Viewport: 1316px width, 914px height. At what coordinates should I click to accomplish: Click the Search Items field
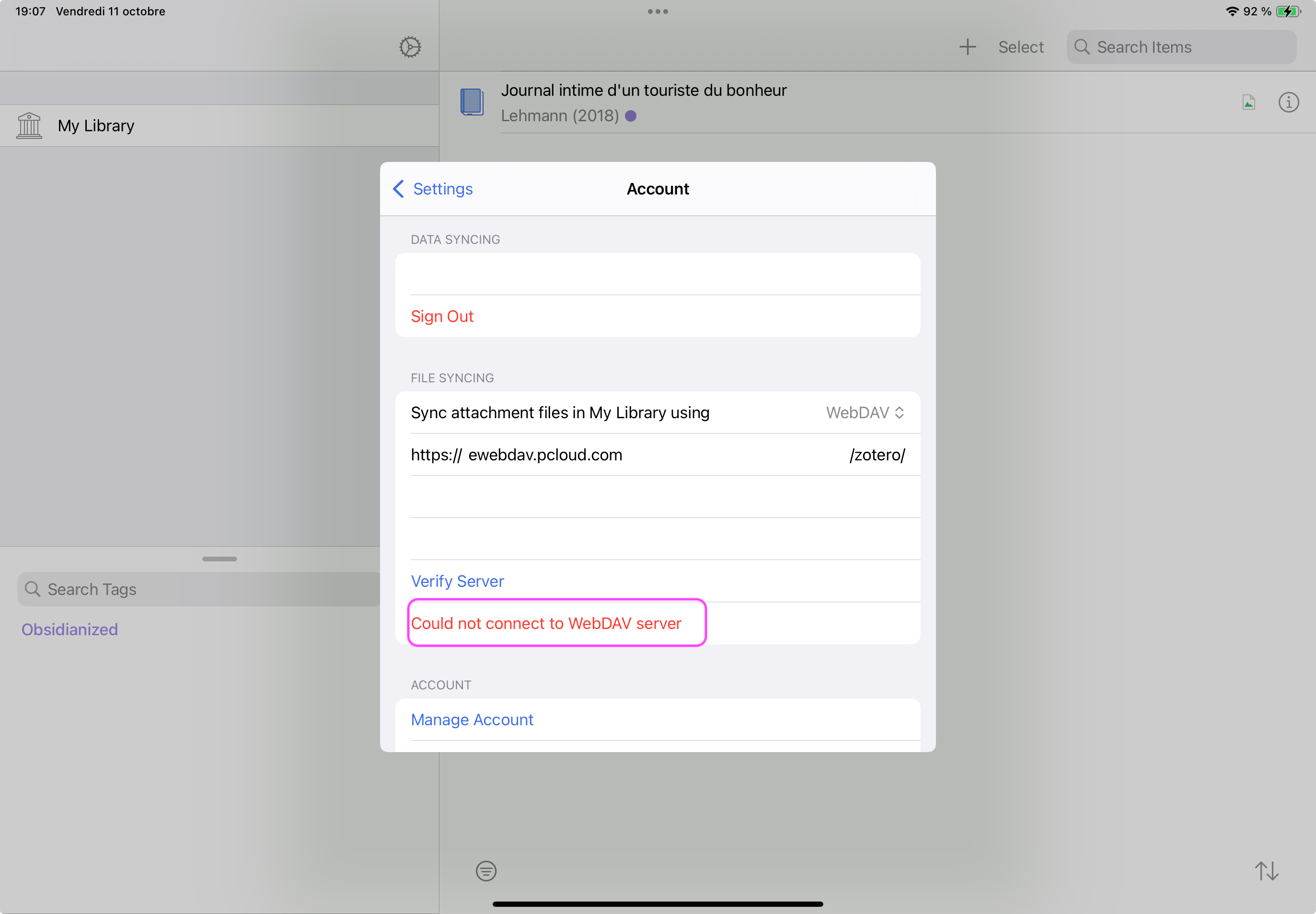1180,47
